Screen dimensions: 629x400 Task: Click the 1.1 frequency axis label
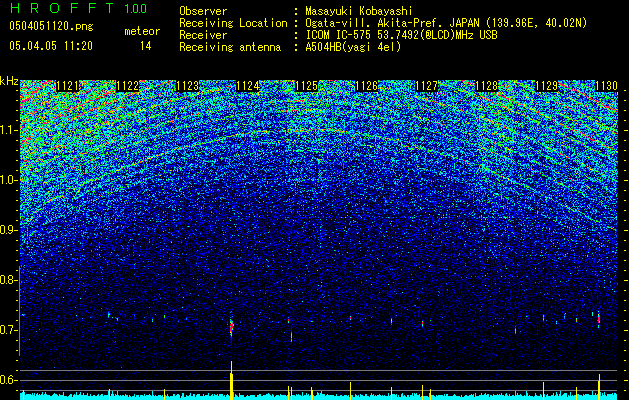pyautogui.click(x=8, y=130)
